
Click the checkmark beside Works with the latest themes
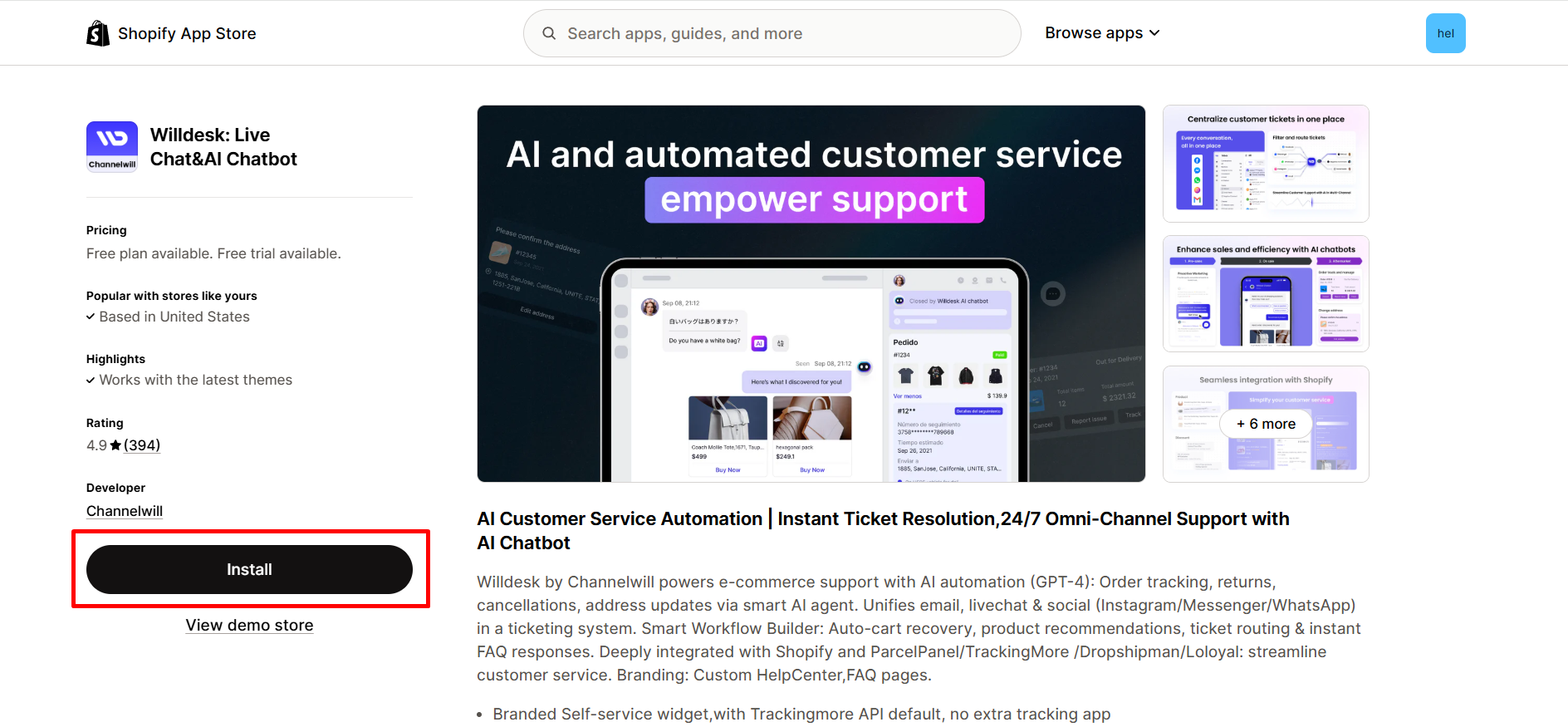[91, 380]
